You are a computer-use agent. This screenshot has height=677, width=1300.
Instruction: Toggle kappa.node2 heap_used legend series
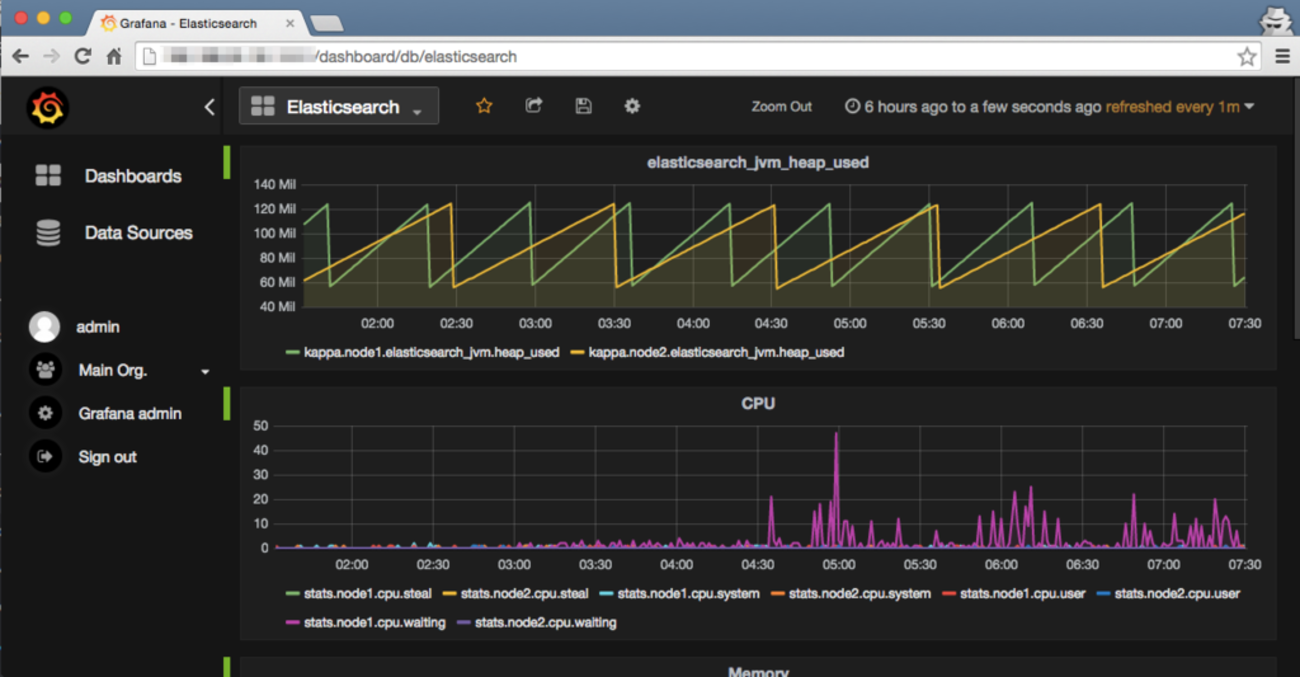[x=715, y=352]
